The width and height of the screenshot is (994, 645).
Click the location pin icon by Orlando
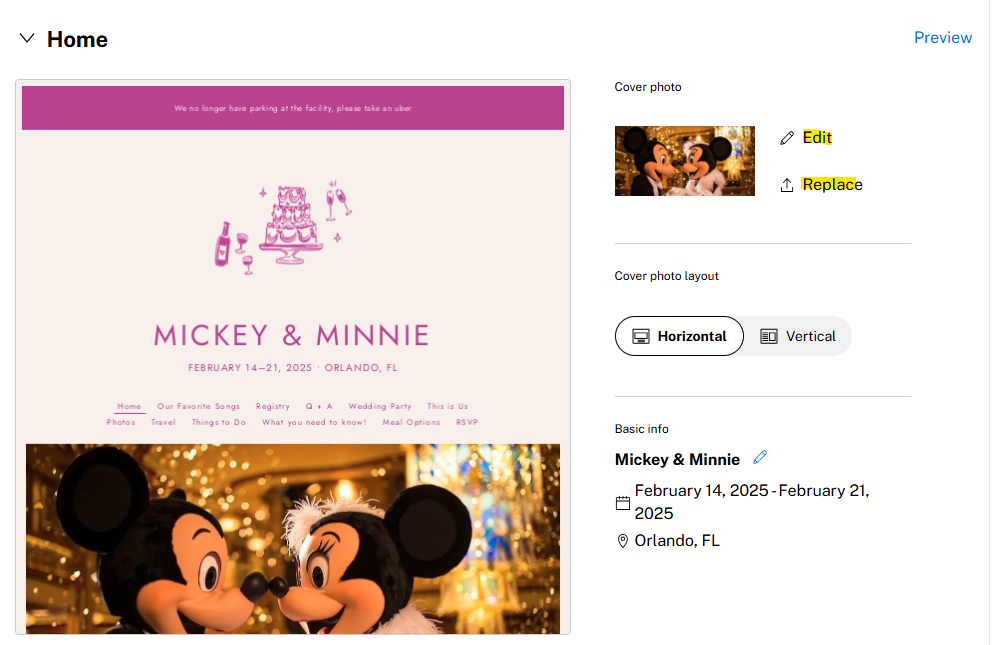(623, 540)
